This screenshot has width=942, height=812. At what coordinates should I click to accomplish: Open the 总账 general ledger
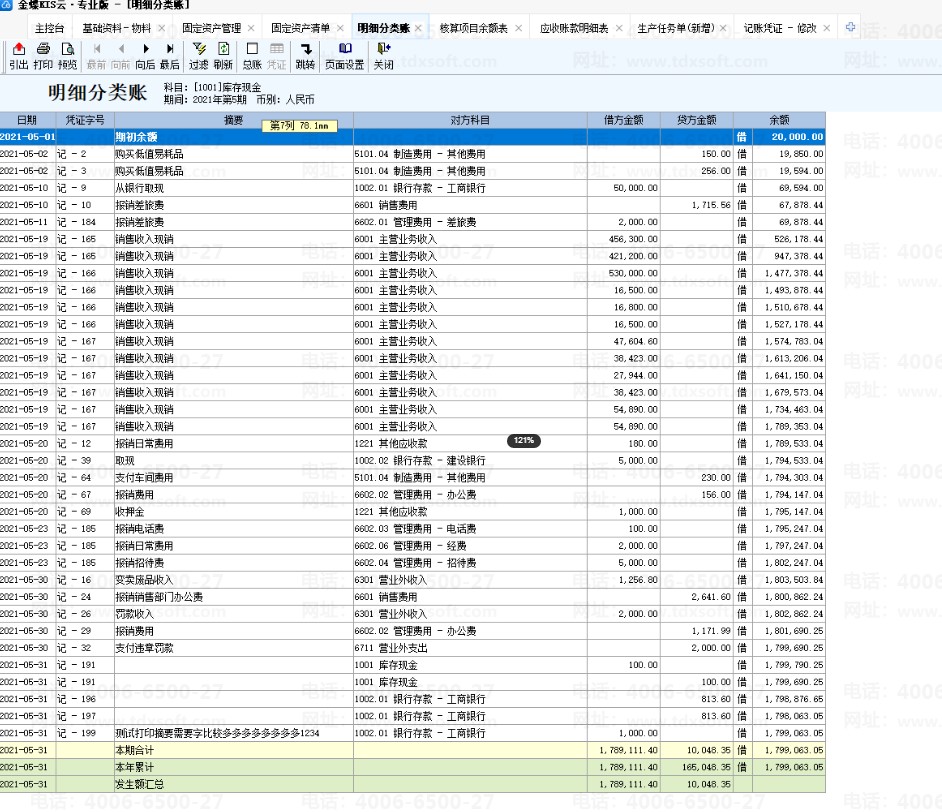pos(252,56)
